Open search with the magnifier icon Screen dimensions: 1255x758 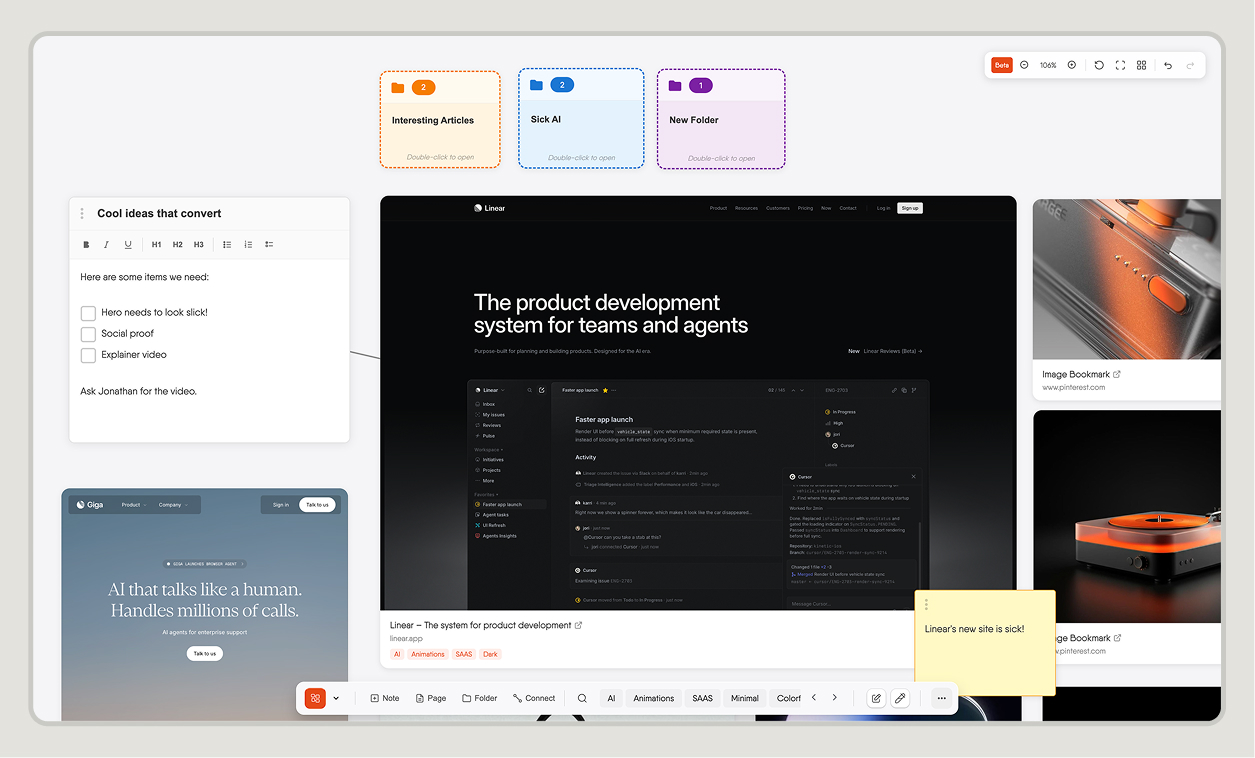click(582, 698)
